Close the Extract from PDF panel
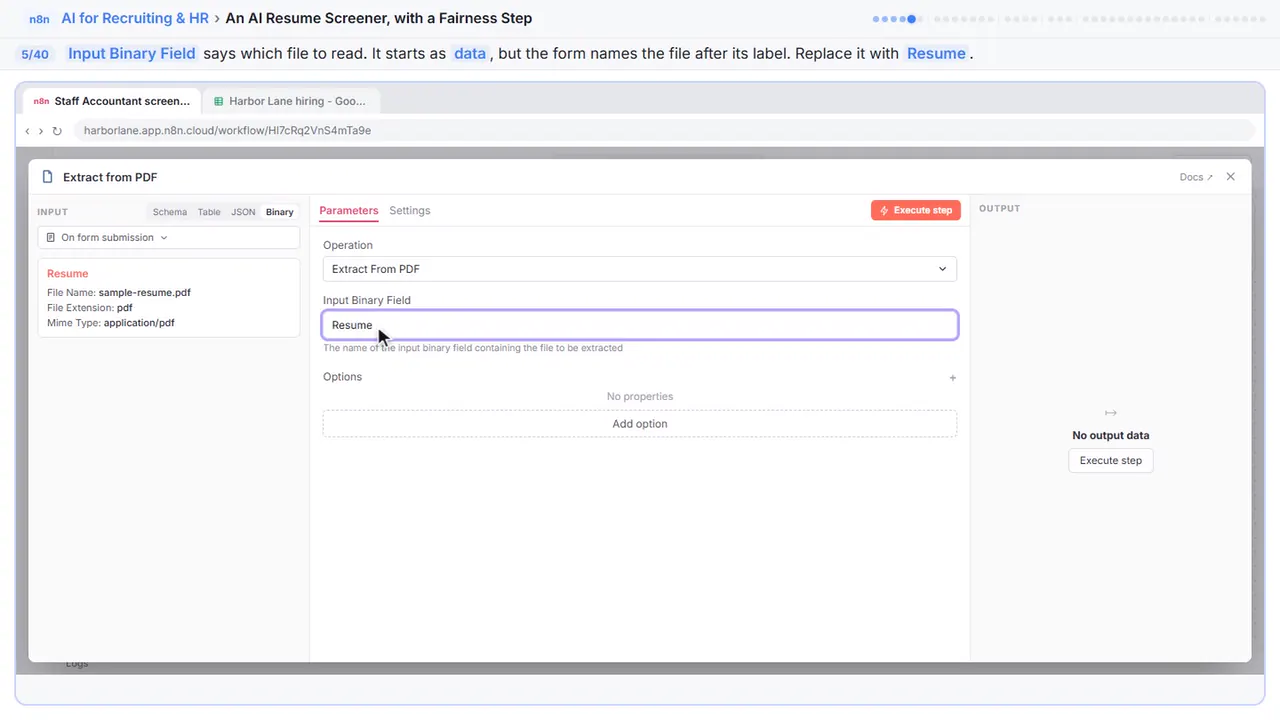The width and height of the screenshot is (1280, 720). click(x=1231, y=177)
